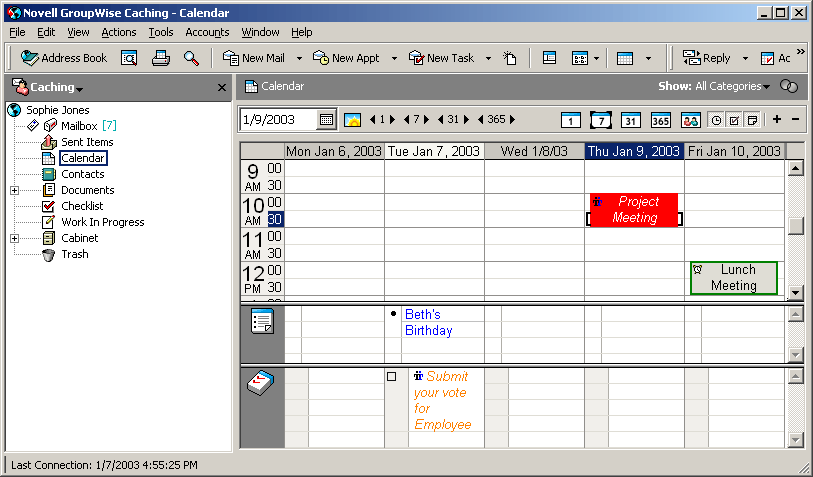The image size is (813, 477).
Task: Open Beth's Birthday note
Action: tap(428, 322)
